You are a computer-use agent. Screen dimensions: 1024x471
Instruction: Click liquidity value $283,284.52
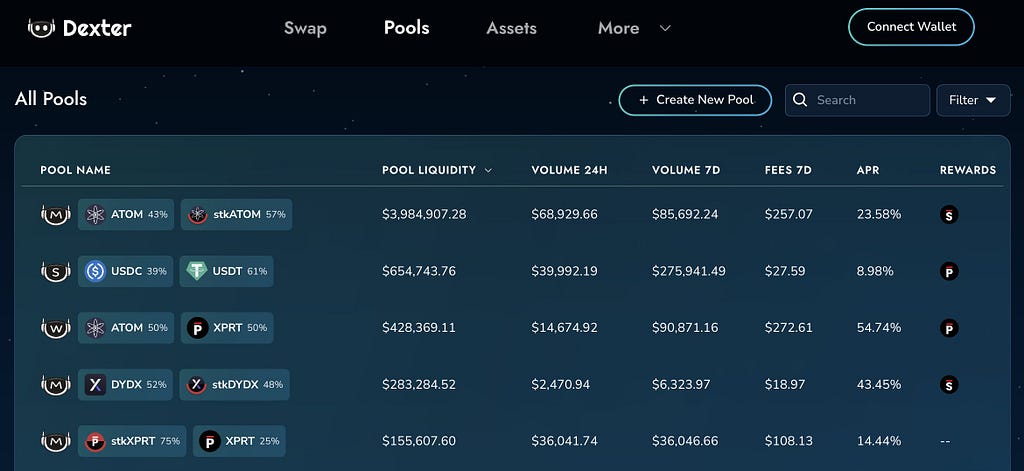tap(419, 385)
